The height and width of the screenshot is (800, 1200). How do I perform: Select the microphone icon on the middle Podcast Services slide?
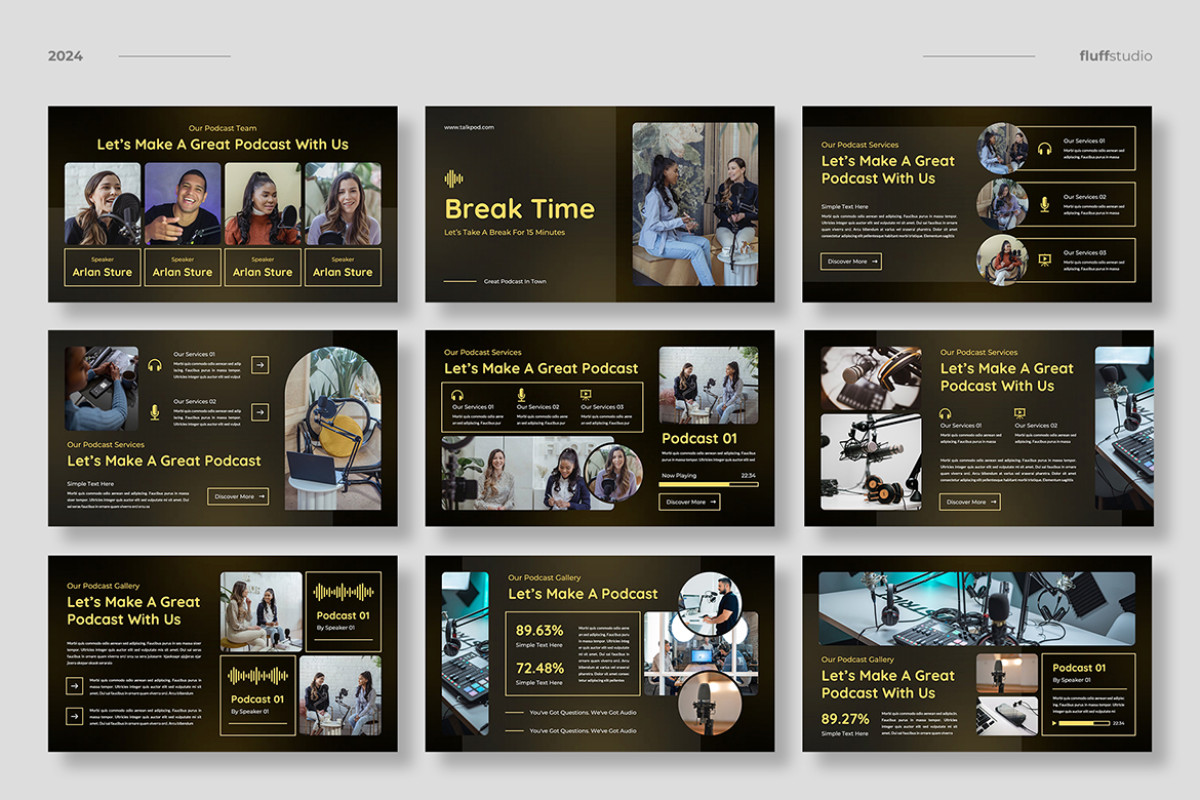point(521,395)
